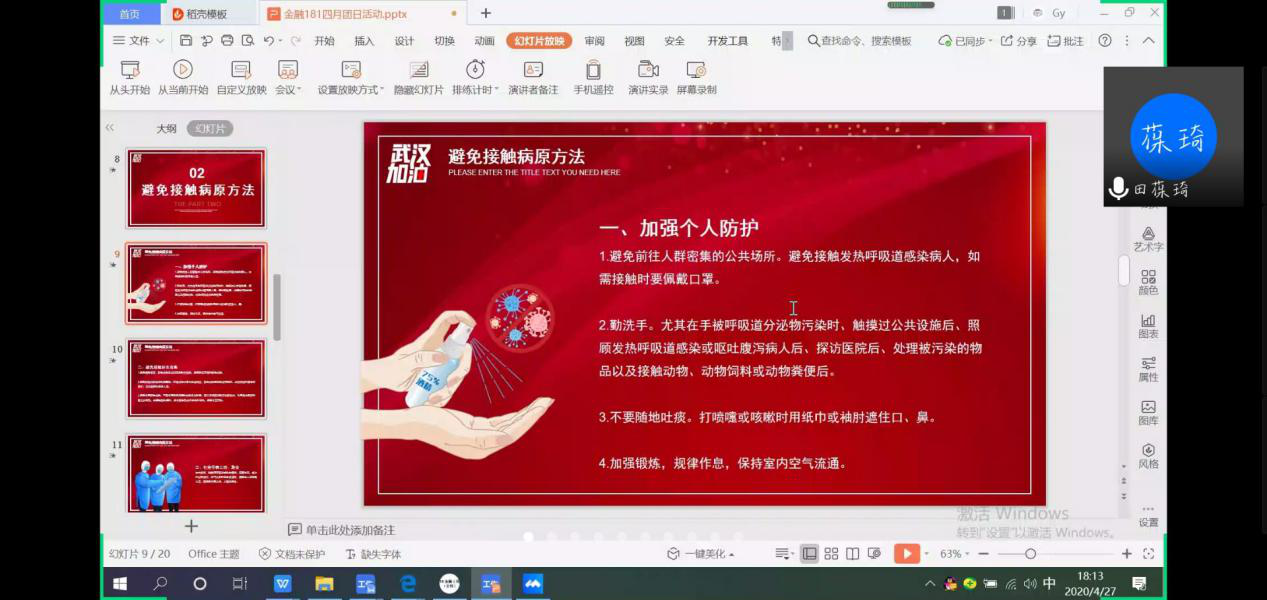1267x600 pixels.
Task: Switch to the 动画 ribbon tab
Action: tap(484, 41)
